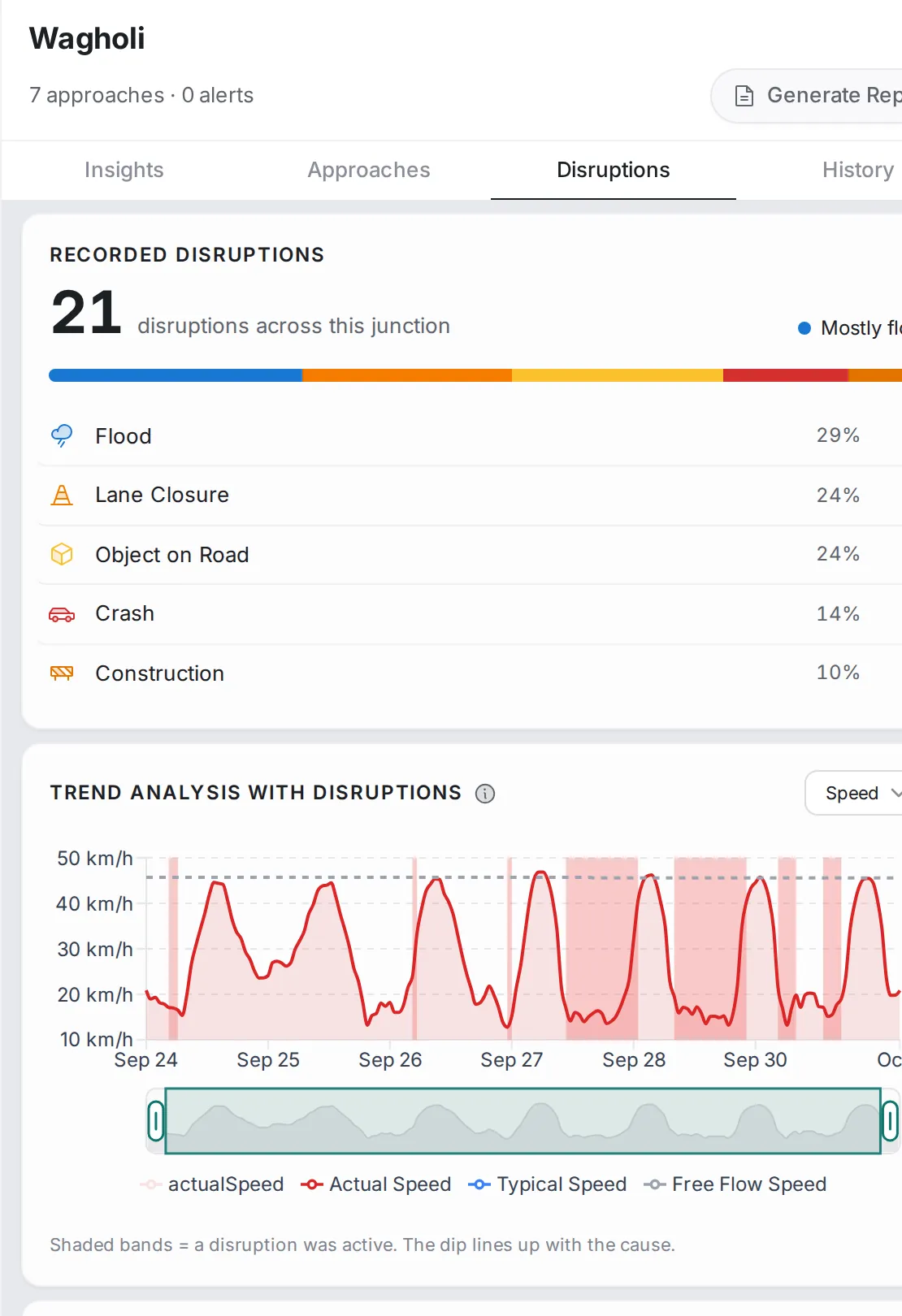The image size is (902, 1316).
Task: Click the 10% value for Construction
Action: (838, 673)
